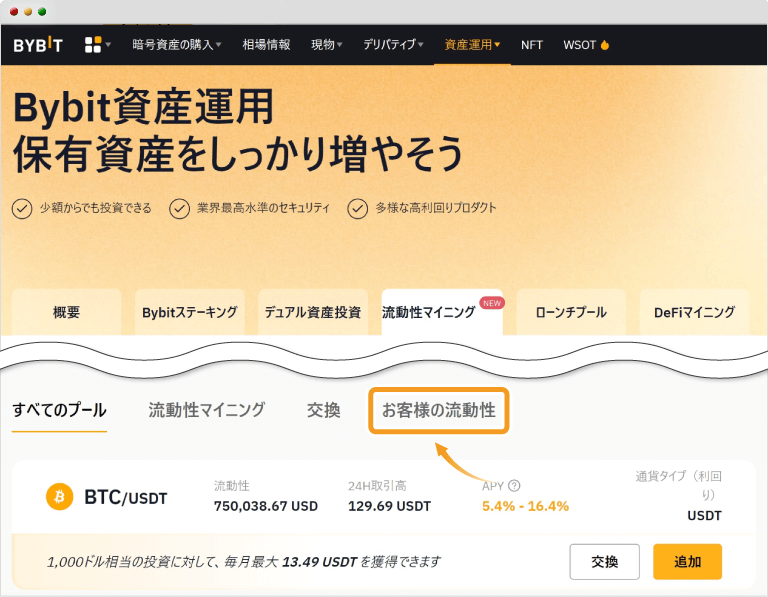Click checkmark icon beside 業界最高水準のセキュリティ

coord(179,209)
